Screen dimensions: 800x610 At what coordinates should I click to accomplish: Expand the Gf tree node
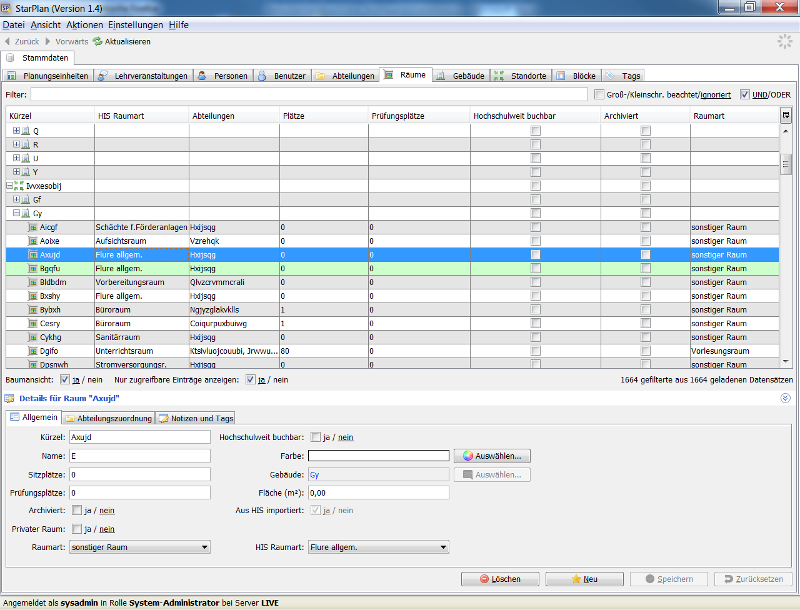click(16, 199)
